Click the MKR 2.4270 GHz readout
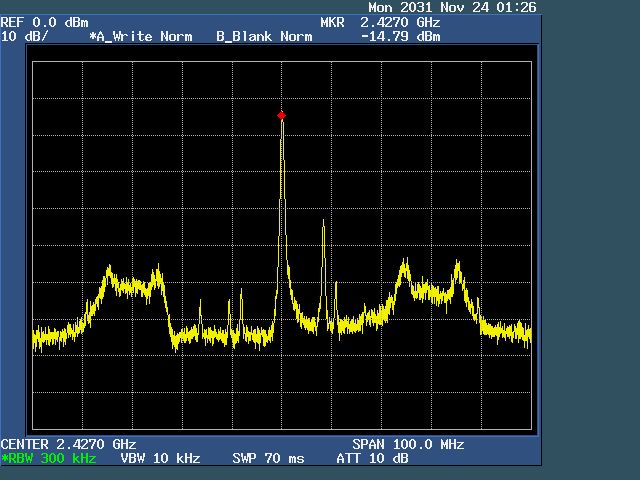 pyautogui.click(x=380, y=22)
